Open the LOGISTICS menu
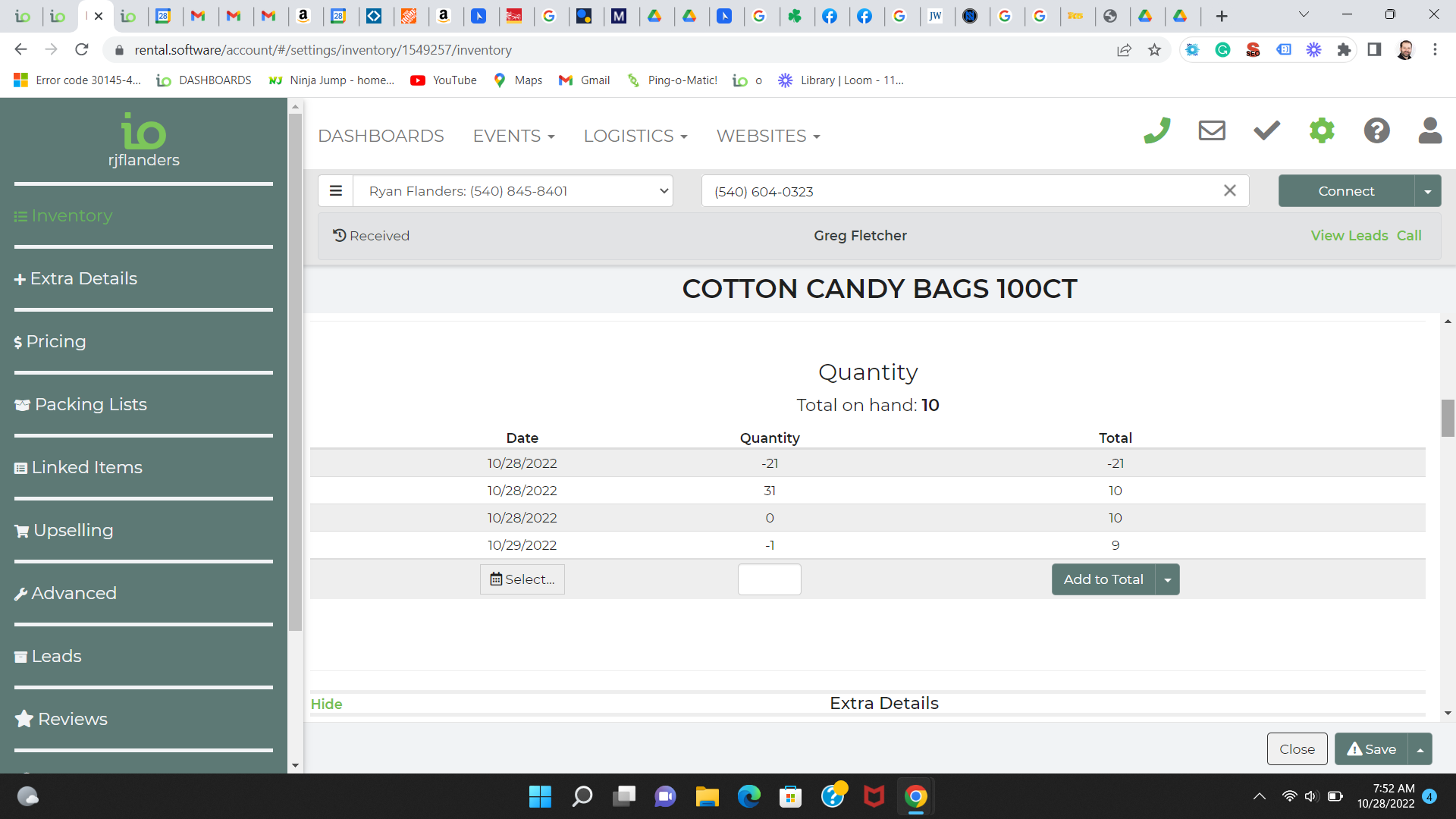Screen dimensions: 1456x819 [x=635, y=136]
